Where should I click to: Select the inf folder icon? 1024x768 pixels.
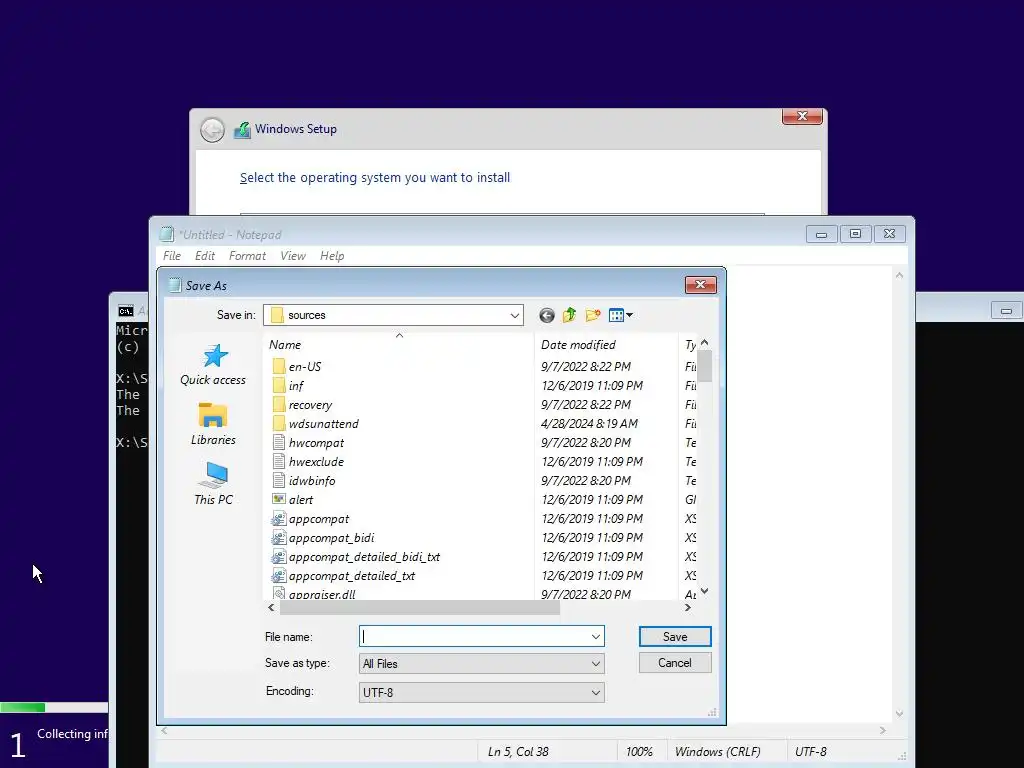(279, 385)
